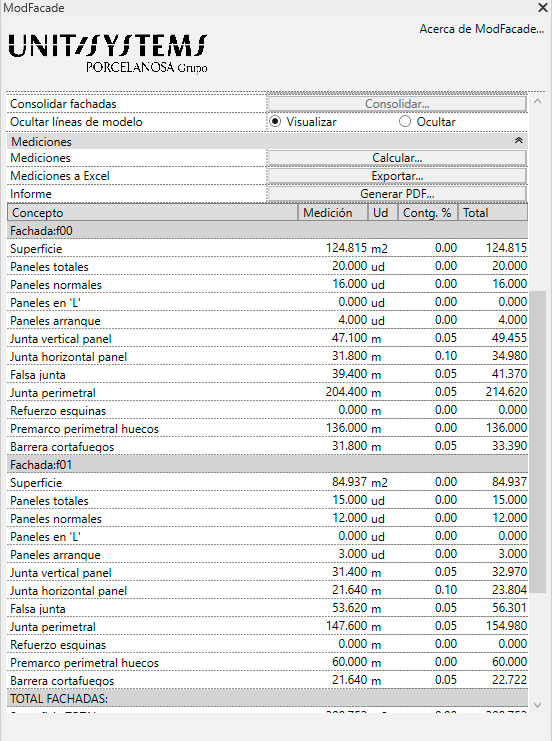Click the Calcular... button
552x741 pixels.
click(x=397, y=158)
